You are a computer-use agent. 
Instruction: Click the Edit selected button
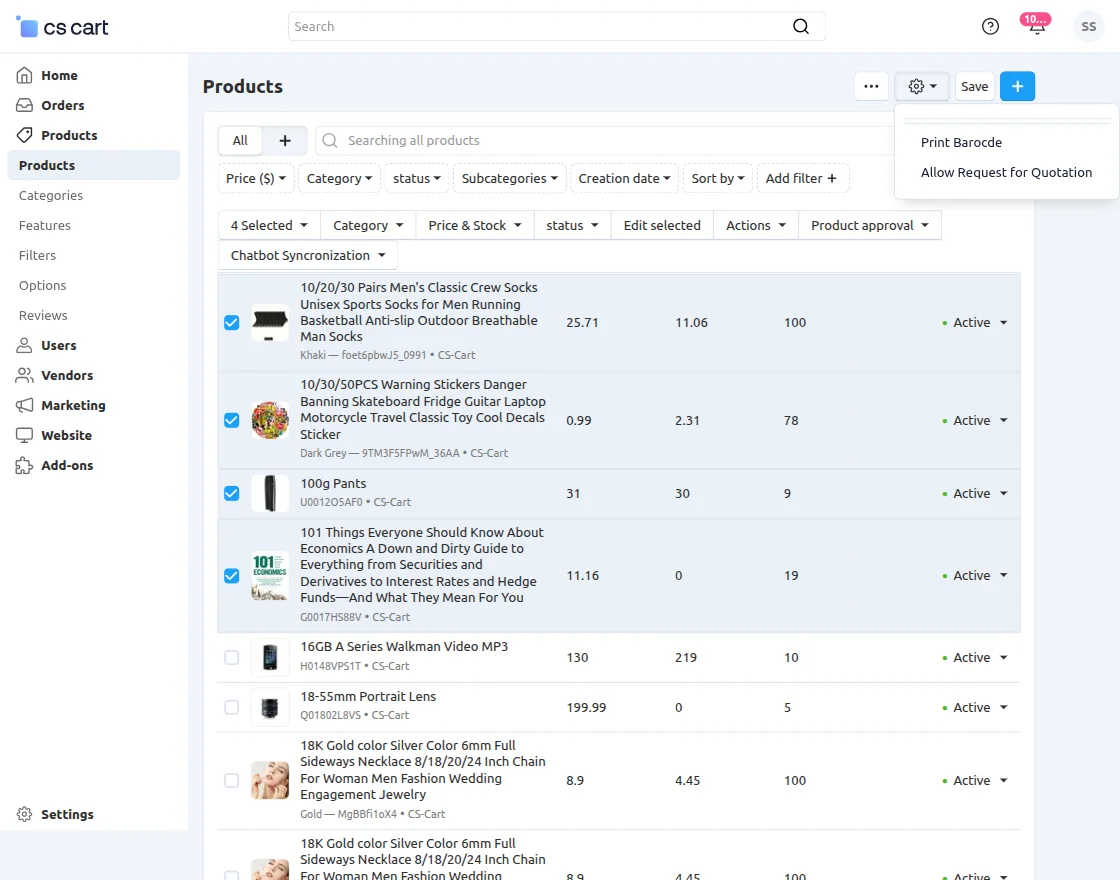(662, 226)
